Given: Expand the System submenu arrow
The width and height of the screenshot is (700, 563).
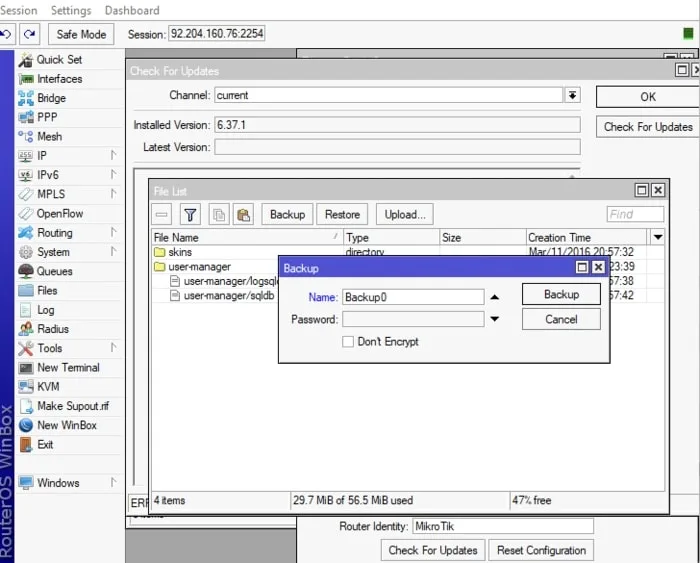Looking at the screenshot, I should [x=113, y=251].
